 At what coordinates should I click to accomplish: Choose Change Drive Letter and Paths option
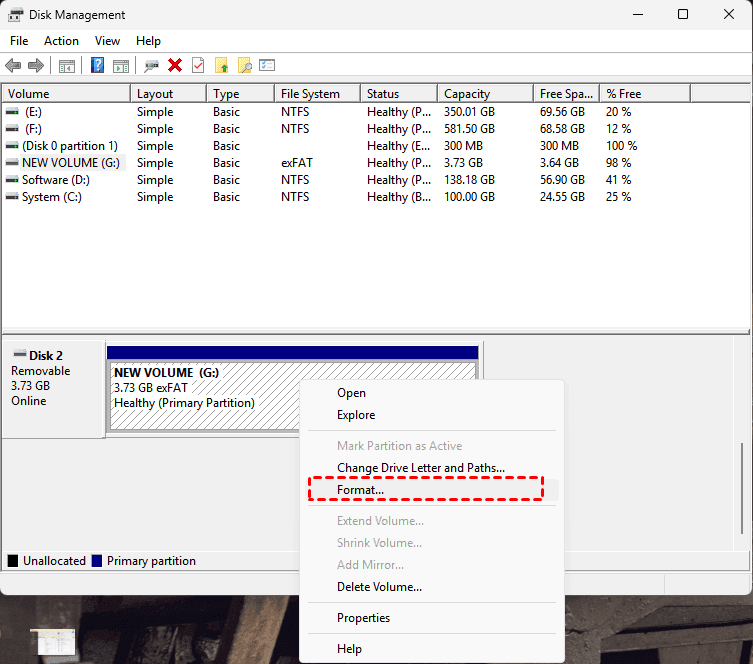pos(420,468)
